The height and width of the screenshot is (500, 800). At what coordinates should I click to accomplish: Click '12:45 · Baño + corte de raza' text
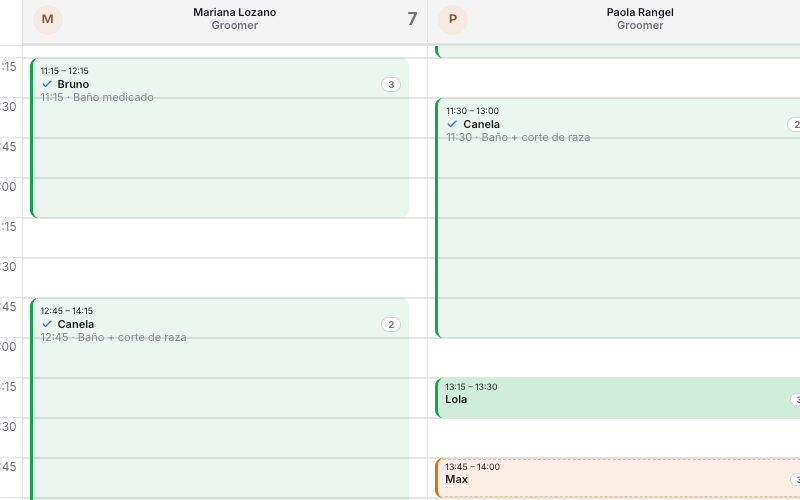[113, 337]
